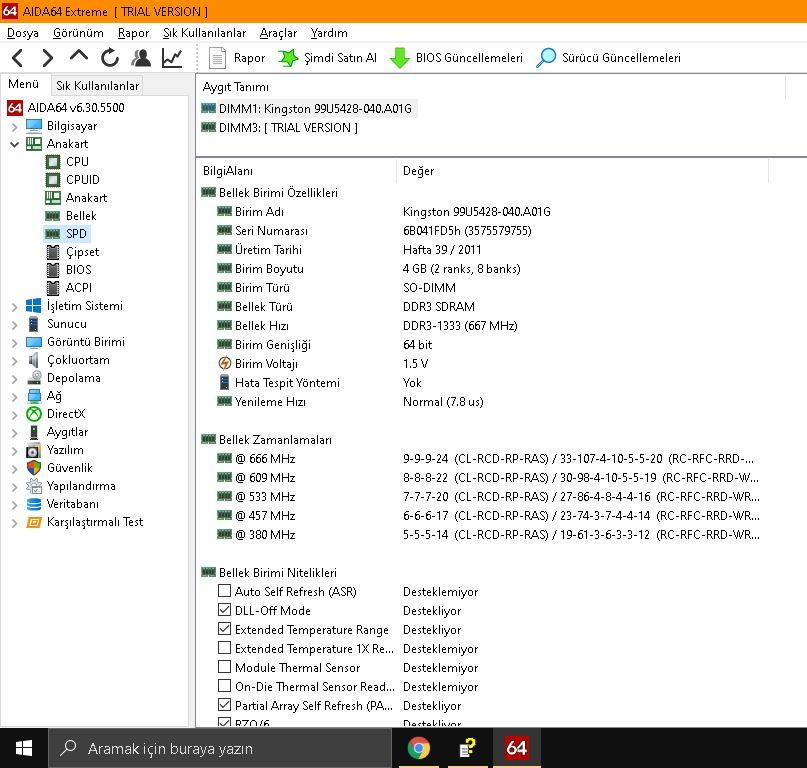Screen dimensions: 807x768
Task: Select the CPU item icon
Action: point(52,162)
